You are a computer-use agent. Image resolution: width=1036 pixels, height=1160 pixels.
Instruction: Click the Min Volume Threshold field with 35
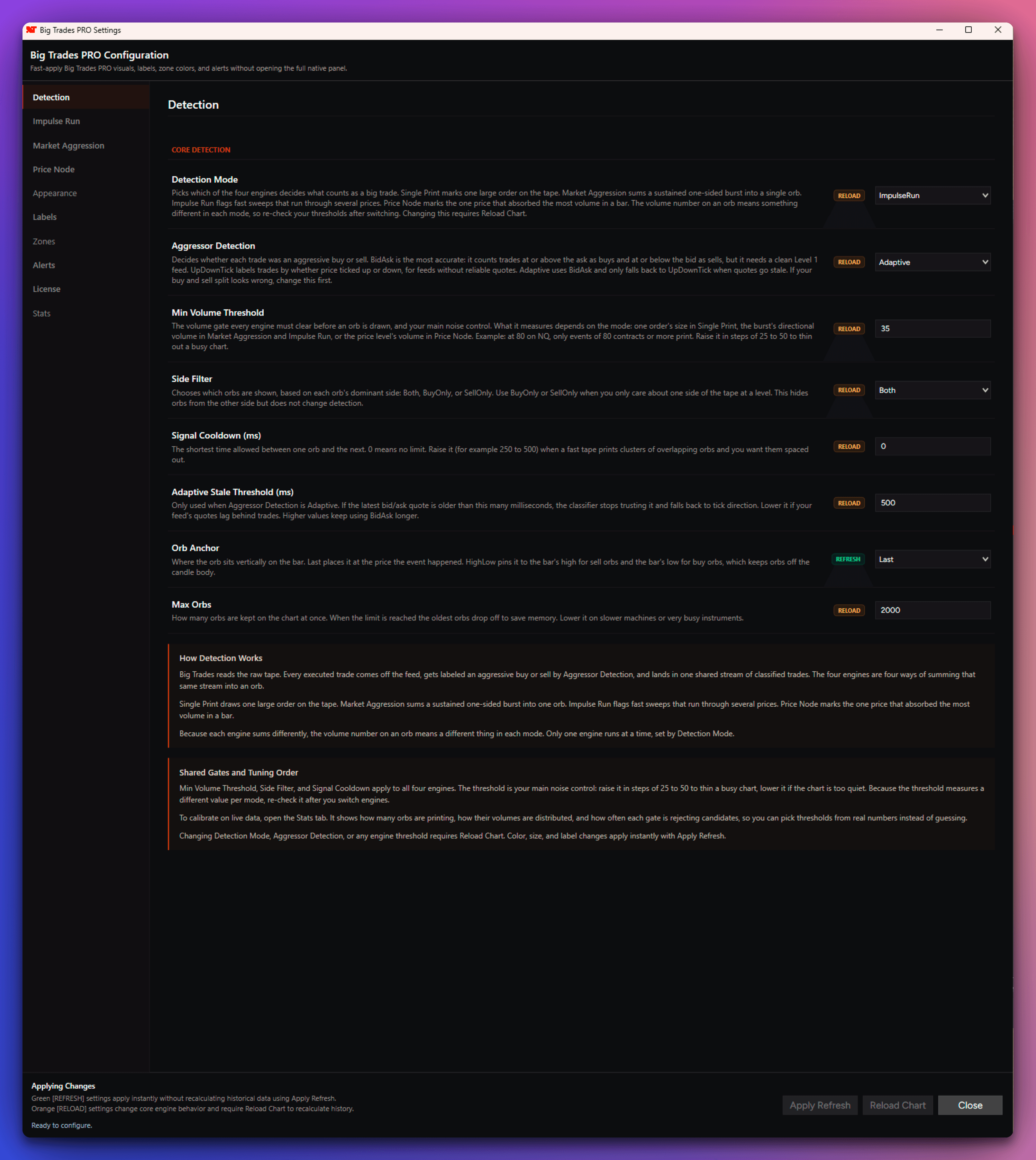[x=932, y=328]
